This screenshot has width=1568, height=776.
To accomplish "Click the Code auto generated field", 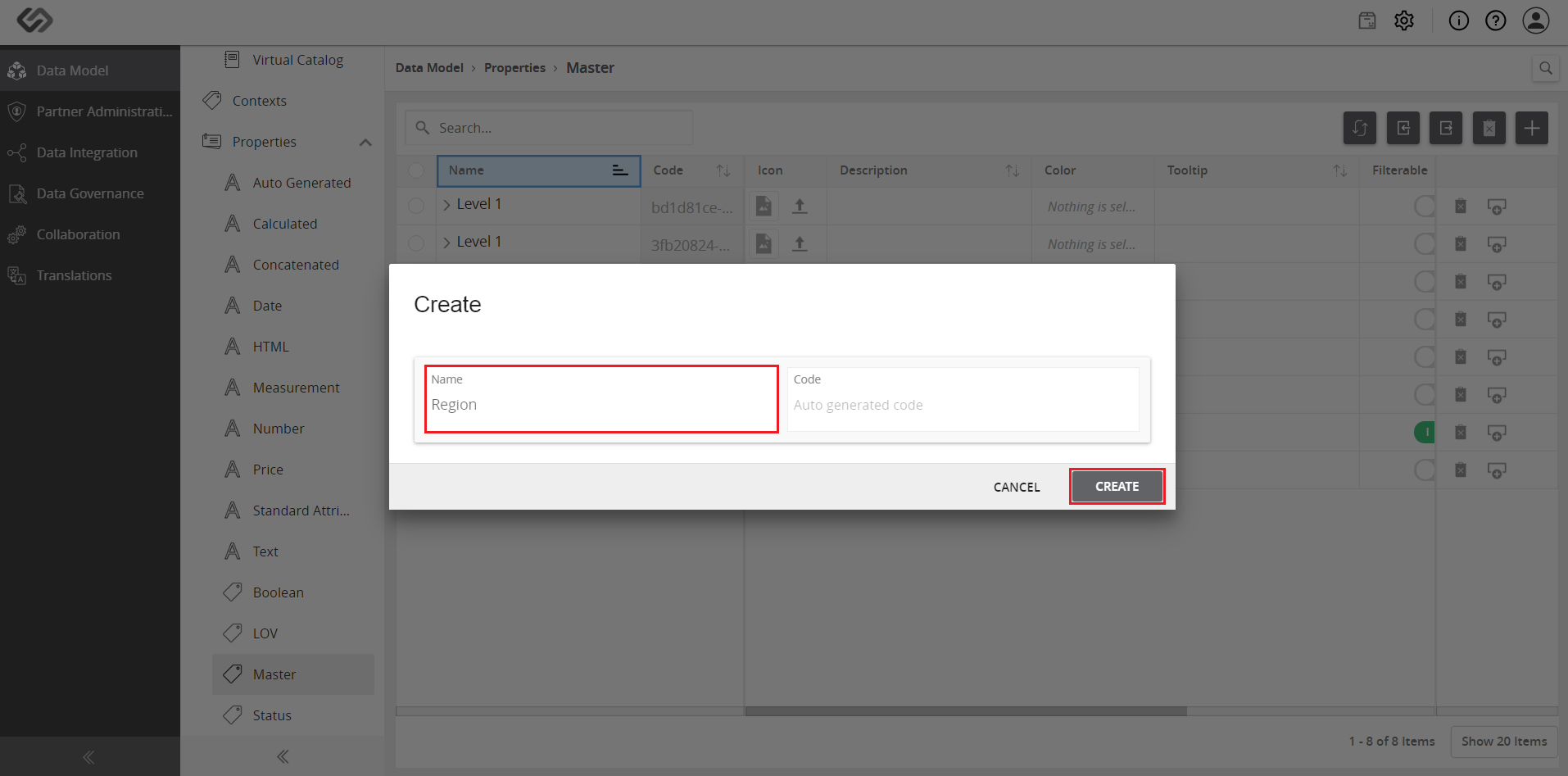I will tap(963, 399).
